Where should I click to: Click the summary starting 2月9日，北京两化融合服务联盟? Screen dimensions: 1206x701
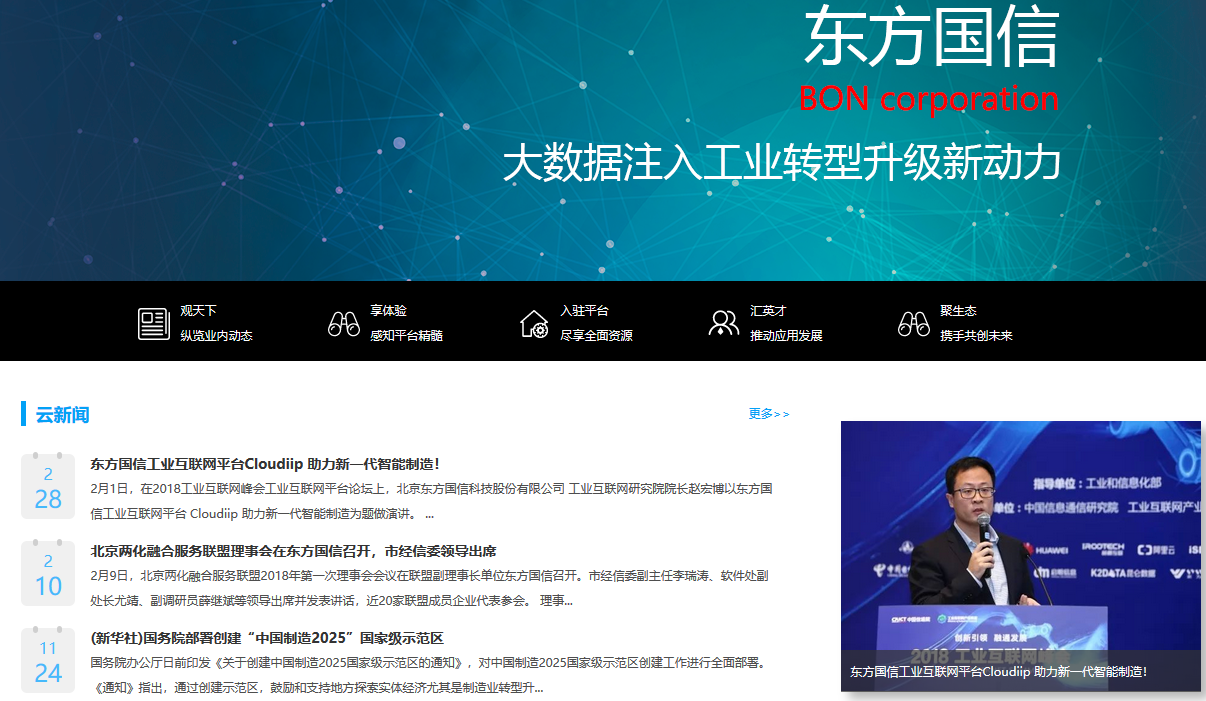429,588
